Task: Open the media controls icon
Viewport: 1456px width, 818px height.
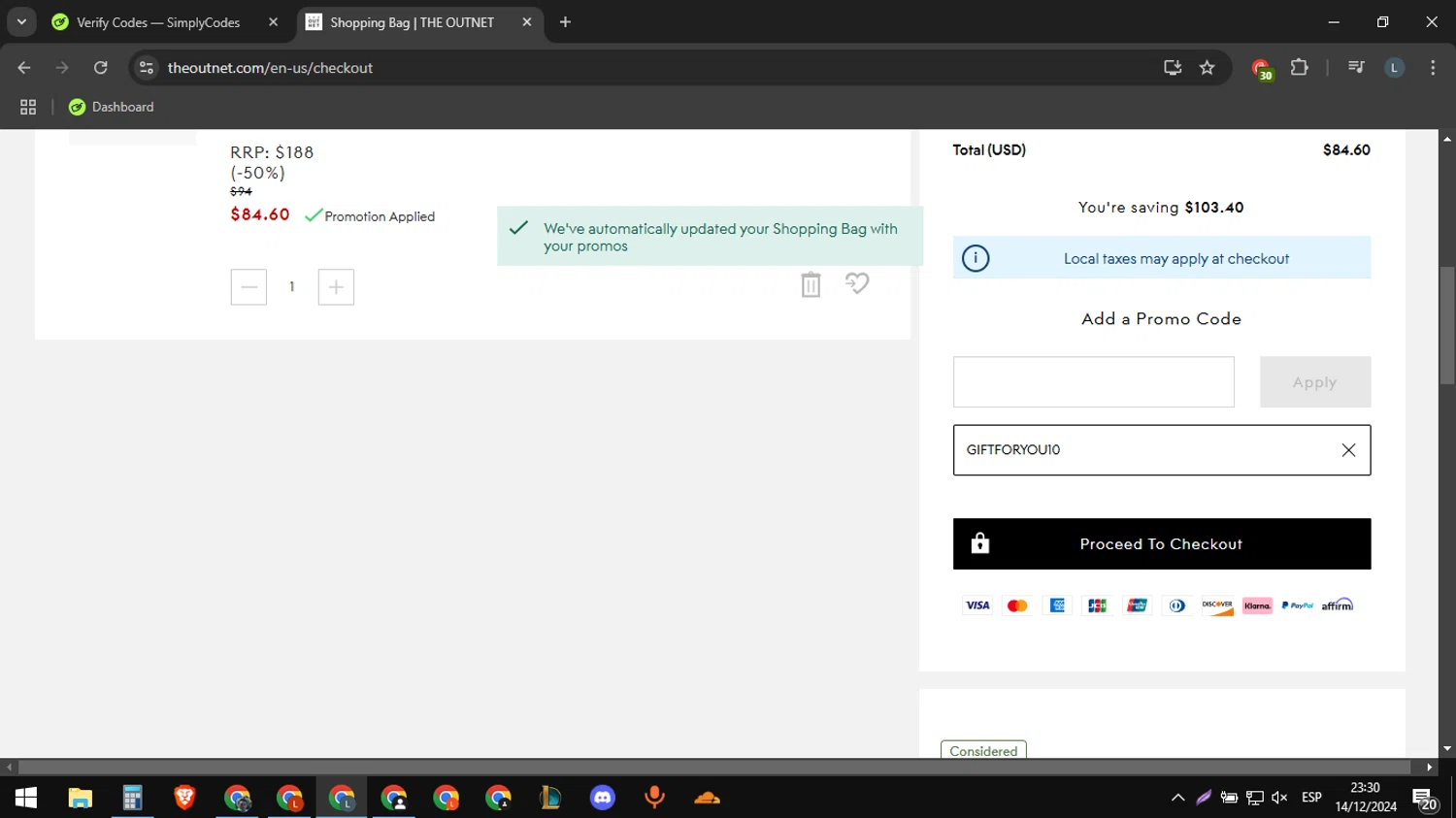Action: (x=1356, y=68)
